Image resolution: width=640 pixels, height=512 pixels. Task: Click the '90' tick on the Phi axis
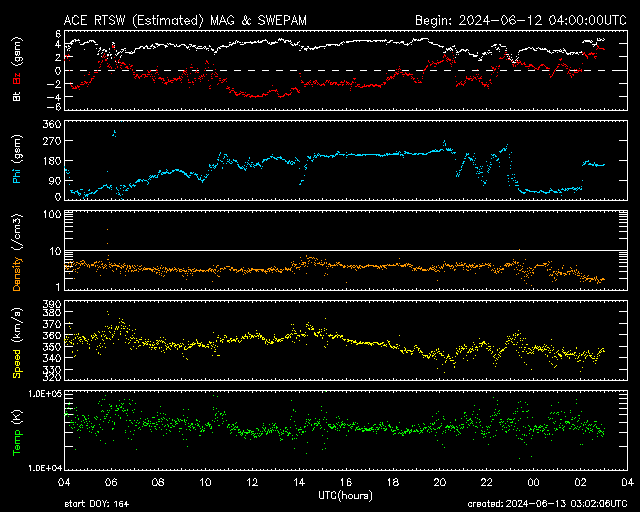(55, 180)
